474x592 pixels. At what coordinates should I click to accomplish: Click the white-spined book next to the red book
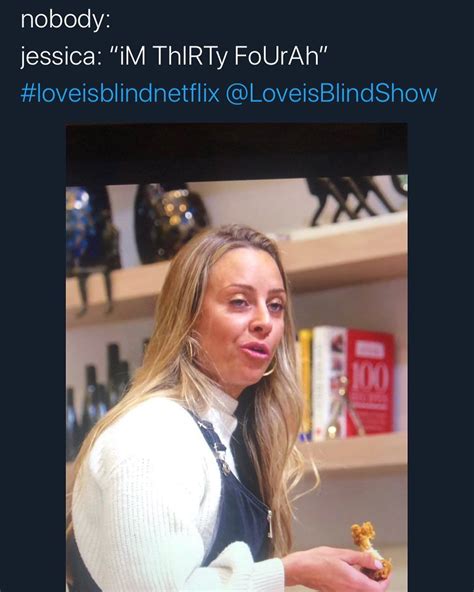pos(329,383)
